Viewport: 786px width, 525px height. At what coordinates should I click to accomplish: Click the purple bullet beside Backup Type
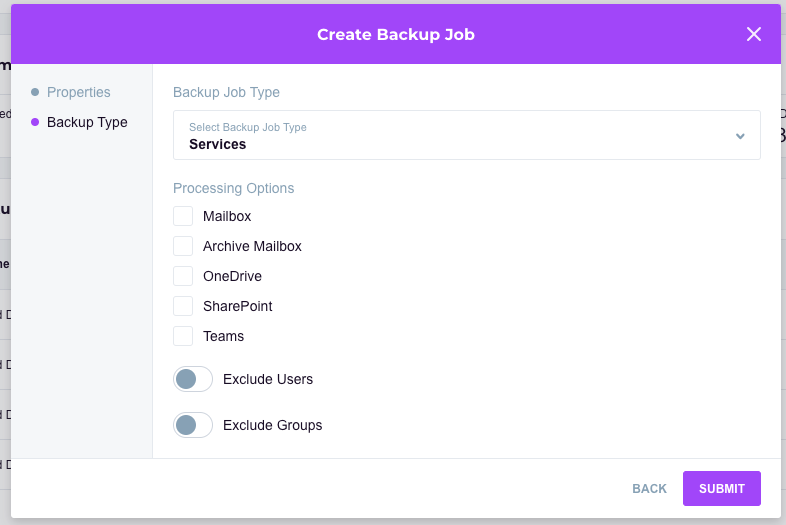[35, 122]
